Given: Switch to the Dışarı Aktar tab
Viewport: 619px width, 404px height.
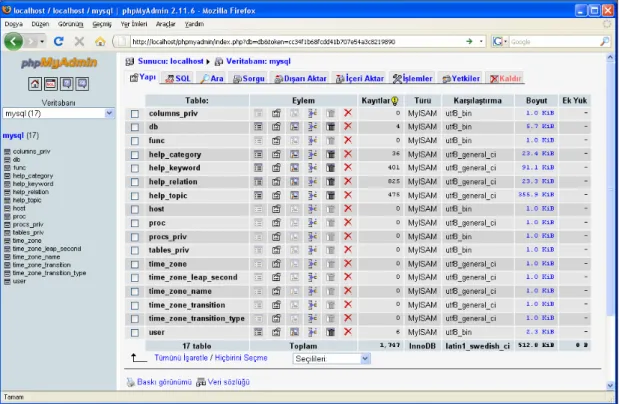Looking at the screenshot, I should 300,78.
